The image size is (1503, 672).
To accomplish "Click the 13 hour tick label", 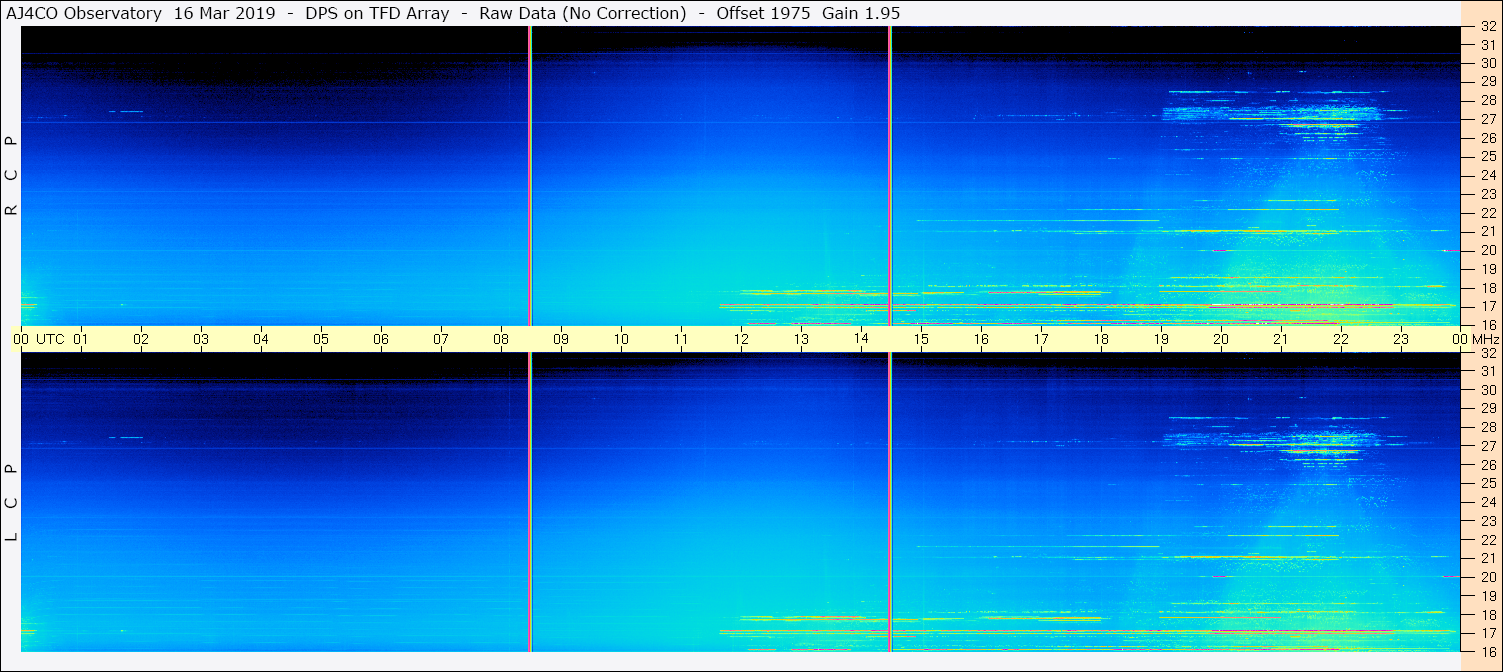I will click(x=801, y=339).
